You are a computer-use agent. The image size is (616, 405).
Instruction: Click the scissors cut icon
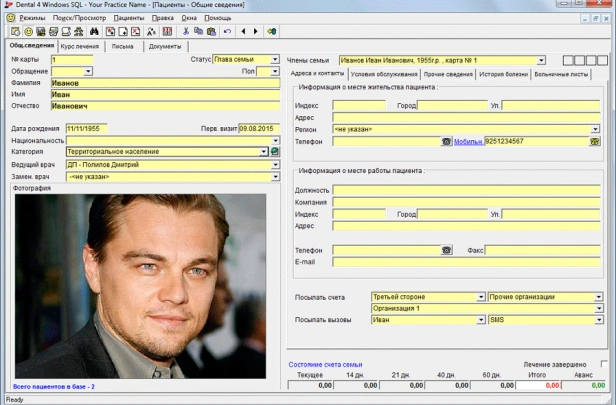pyautogui.click(x=185, y=31)
